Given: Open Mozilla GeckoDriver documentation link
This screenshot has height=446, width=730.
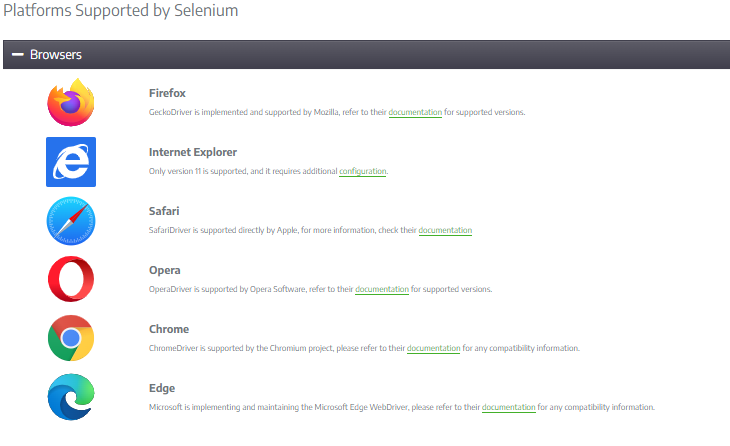Looking at the screenshot, I should (415, 112).
